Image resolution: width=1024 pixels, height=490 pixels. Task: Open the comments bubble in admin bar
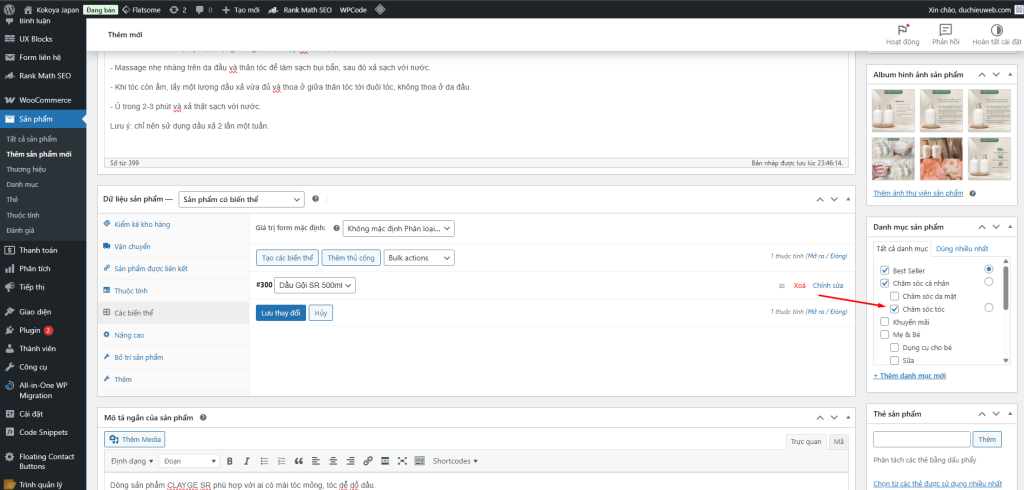tap(202, 9)
